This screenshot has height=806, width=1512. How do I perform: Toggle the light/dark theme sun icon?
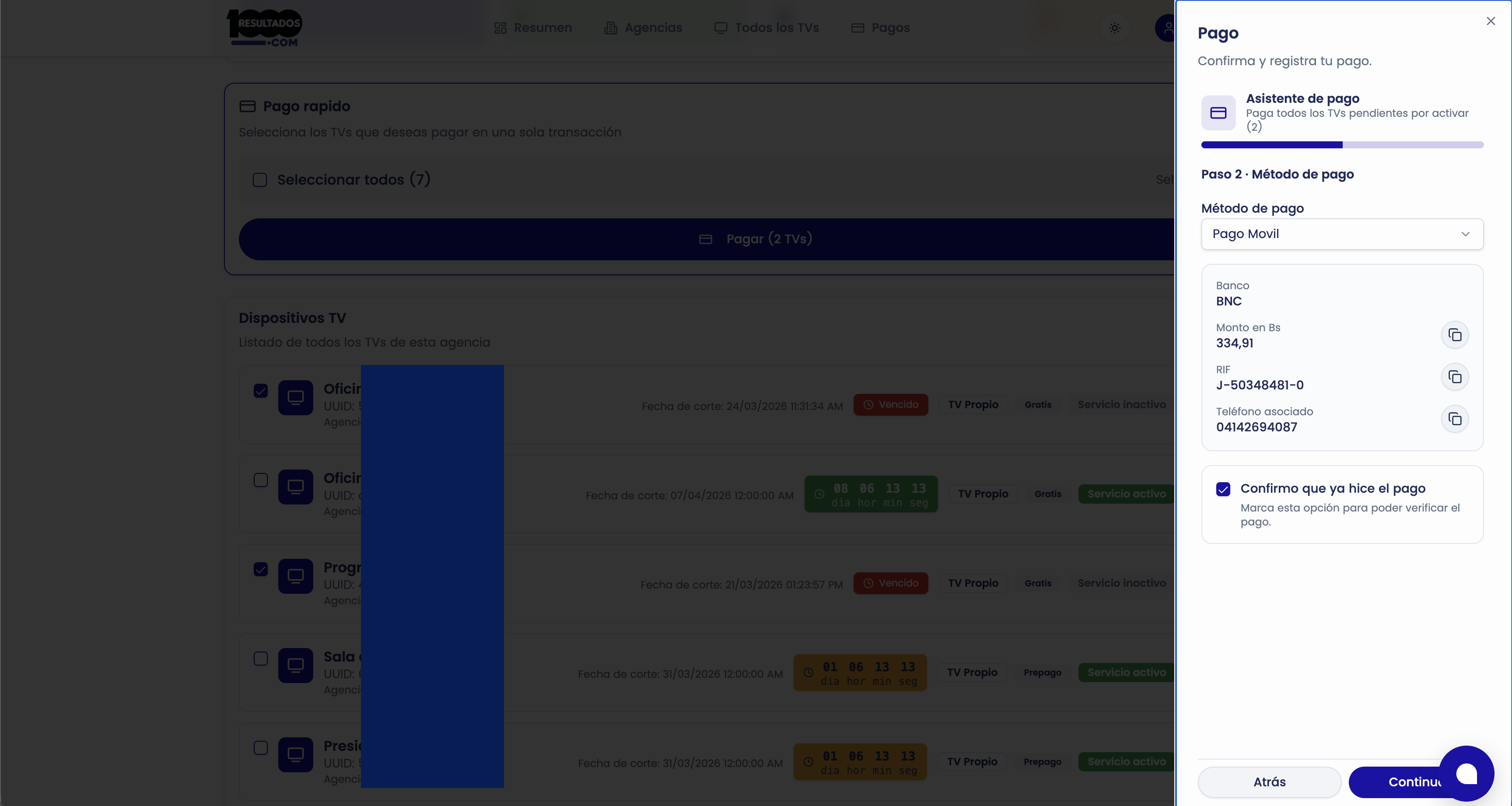(x=1115, y=28)
